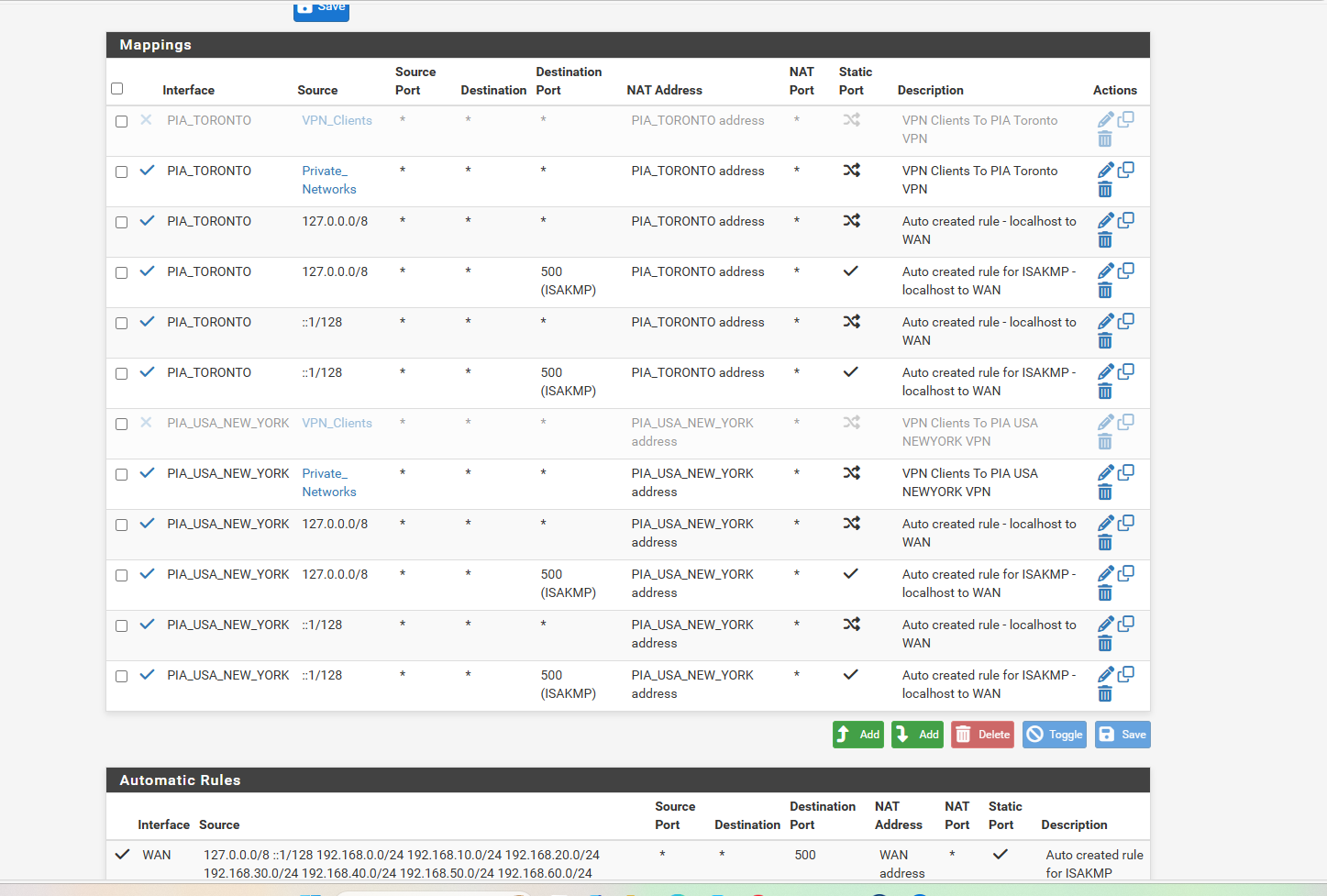Click 'WAN' interface in Automatic Rules row

coord(156,855)
